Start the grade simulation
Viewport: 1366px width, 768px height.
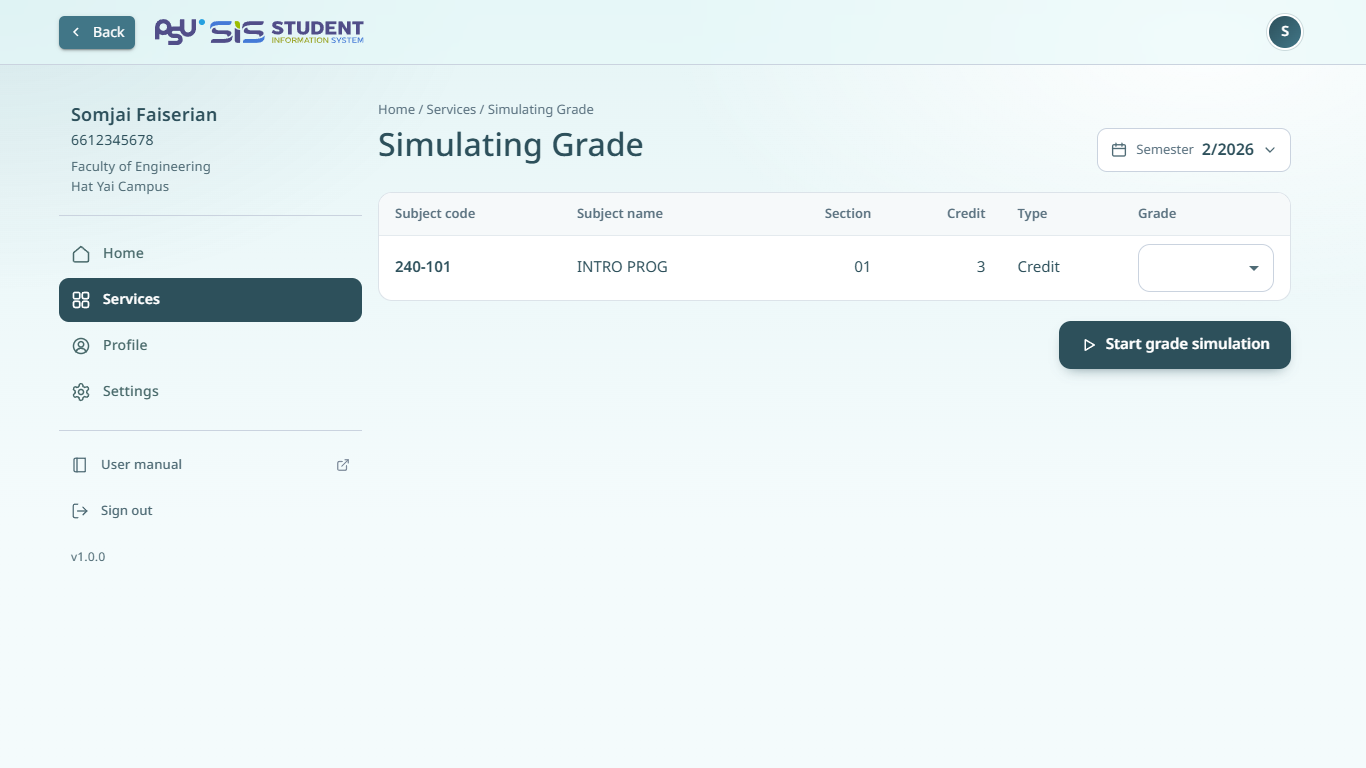pos(1175,345)
